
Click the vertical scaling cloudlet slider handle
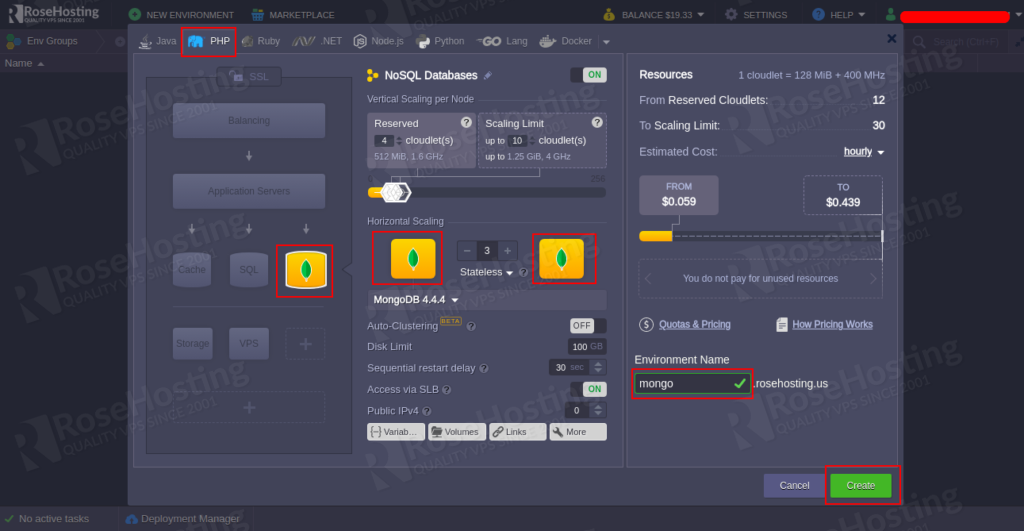coord(394,192)
